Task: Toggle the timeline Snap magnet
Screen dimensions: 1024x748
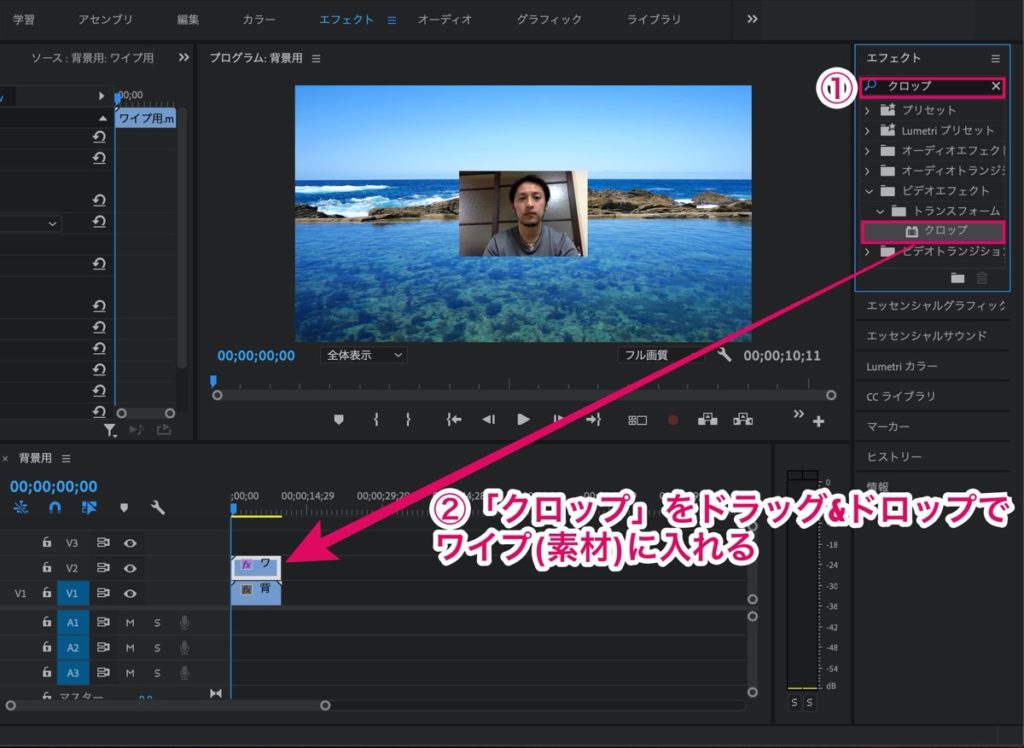Action: (55, 508)
